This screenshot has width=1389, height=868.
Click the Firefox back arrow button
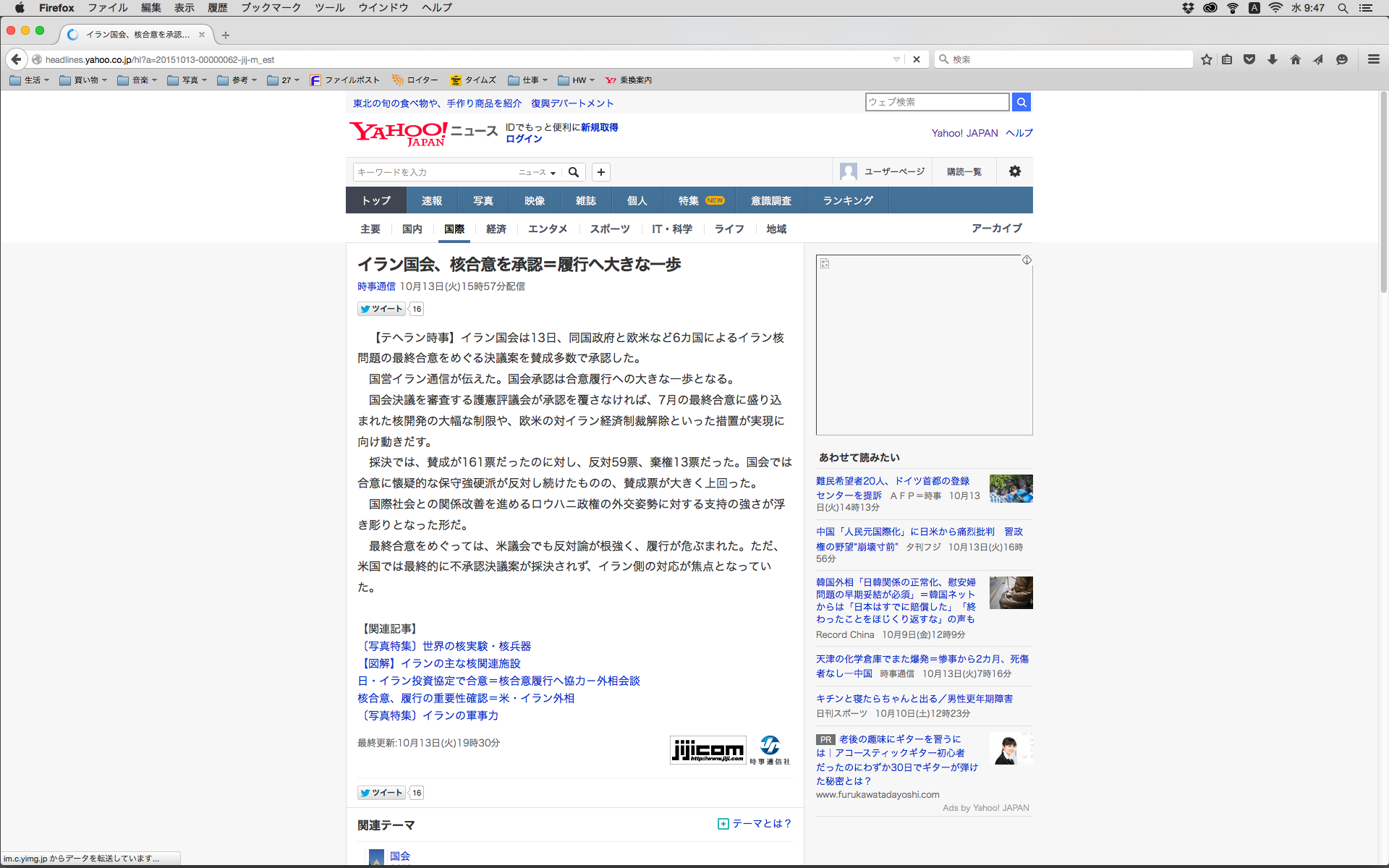16,59
